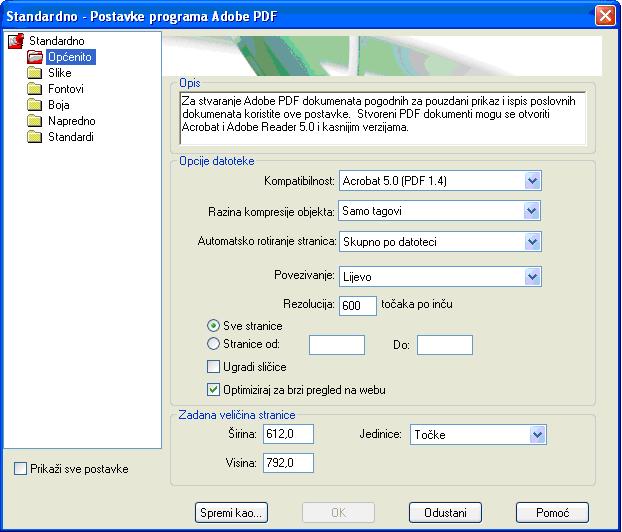The image size is (622, 532).
Task: Click the Spremi kao... button
Action: click(x=231, y=513)
